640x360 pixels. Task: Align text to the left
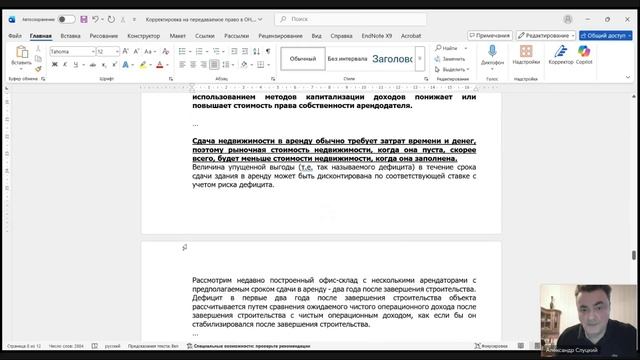click(x=182, y=64)
